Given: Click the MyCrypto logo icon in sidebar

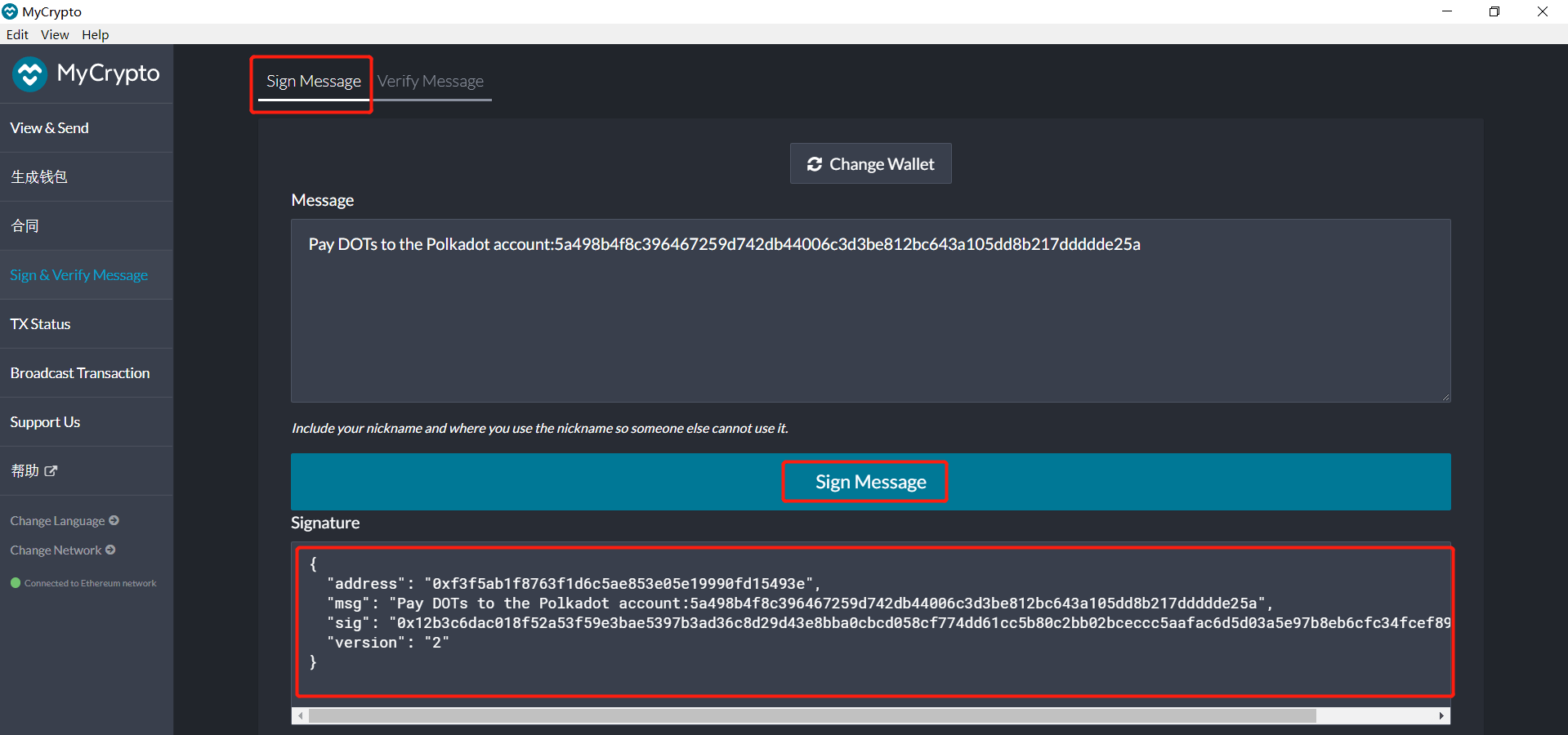Looking at the screenshot, I should click(30, 74).
